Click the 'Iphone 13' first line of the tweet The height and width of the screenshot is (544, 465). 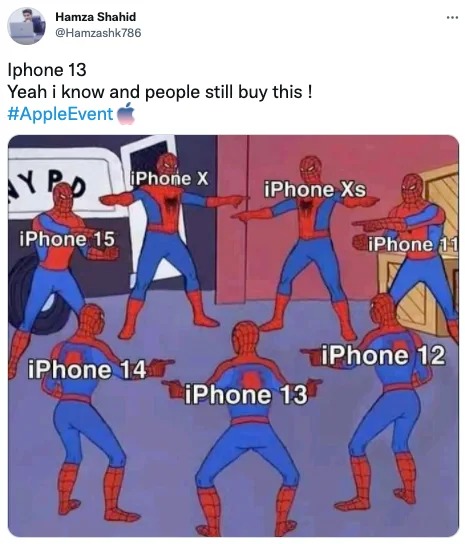click(47, 70)
